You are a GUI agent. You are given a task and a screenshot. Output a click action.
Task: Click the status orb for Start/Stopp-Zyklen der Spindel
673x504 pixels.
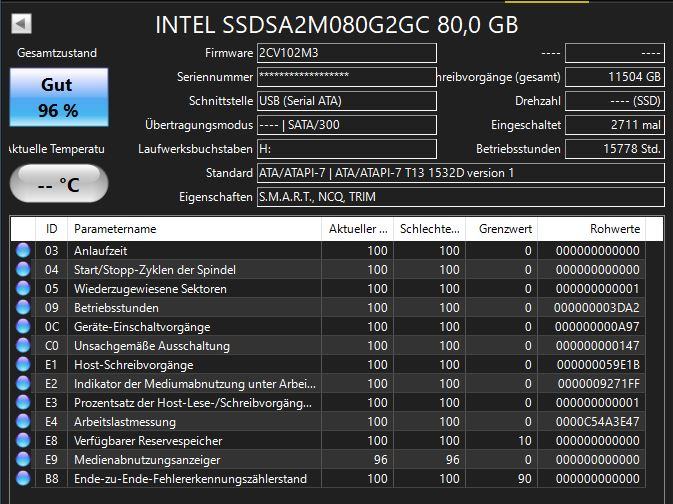(23, 269)
